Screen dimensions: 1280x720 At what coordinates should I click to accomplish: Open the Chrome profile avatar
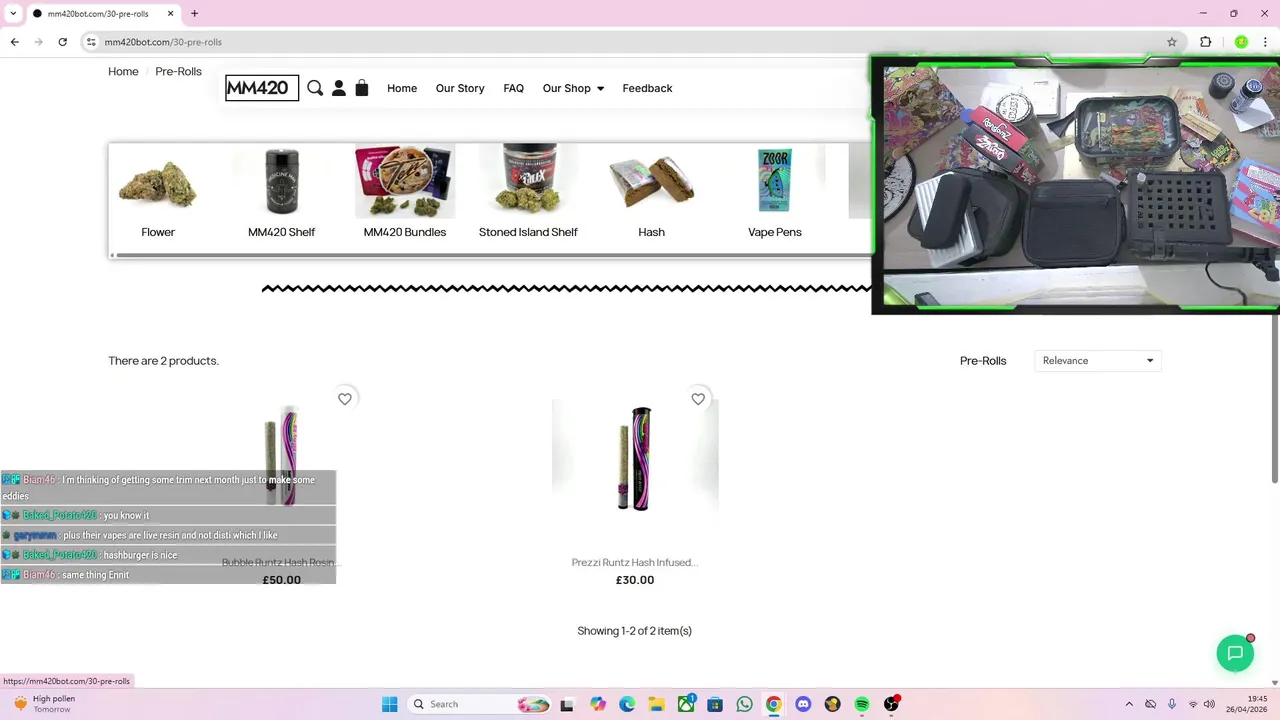click(1241, 42)
